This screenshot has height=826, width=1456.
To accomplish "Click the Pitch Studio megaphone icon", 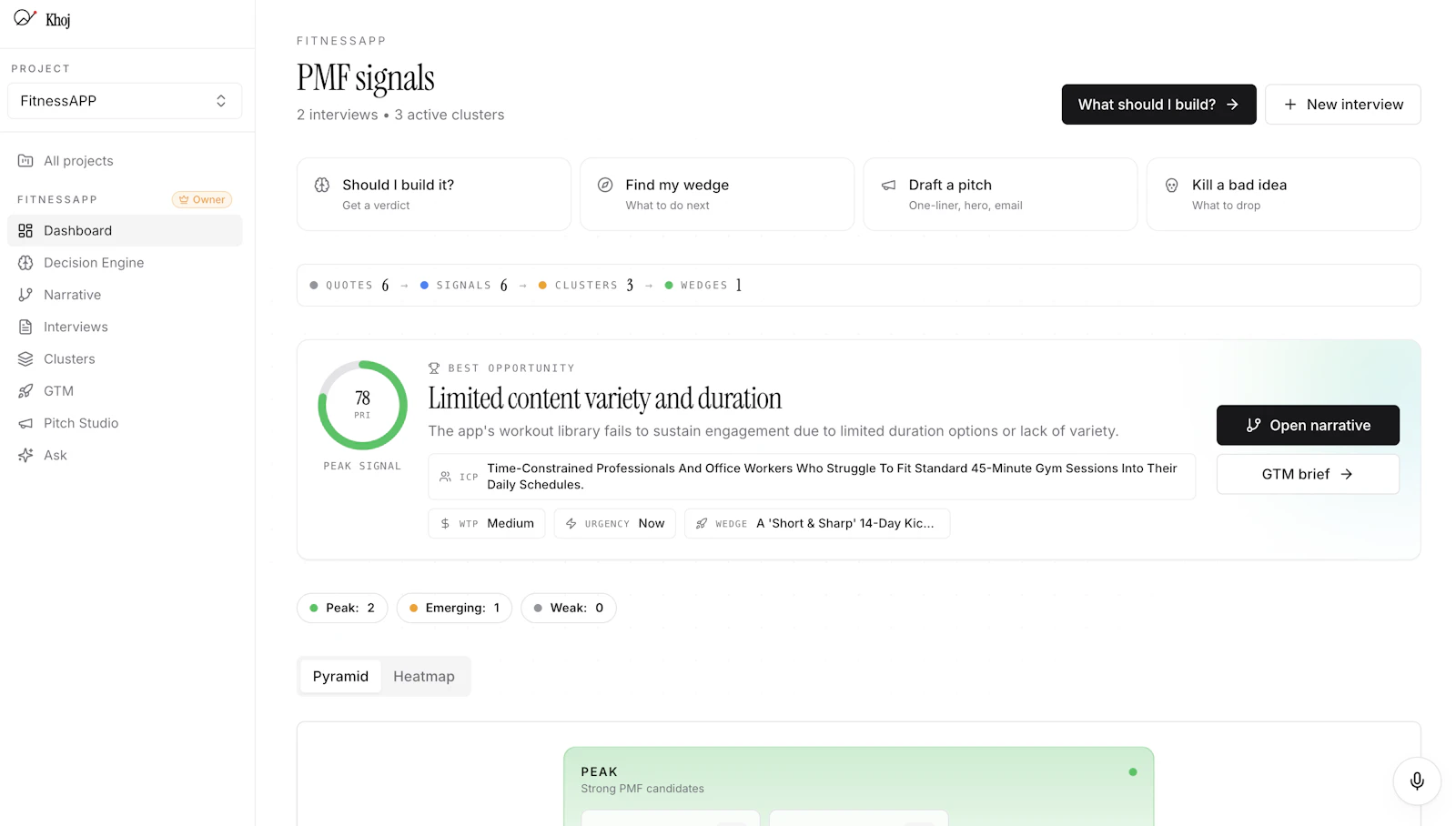I will point(25,423).
